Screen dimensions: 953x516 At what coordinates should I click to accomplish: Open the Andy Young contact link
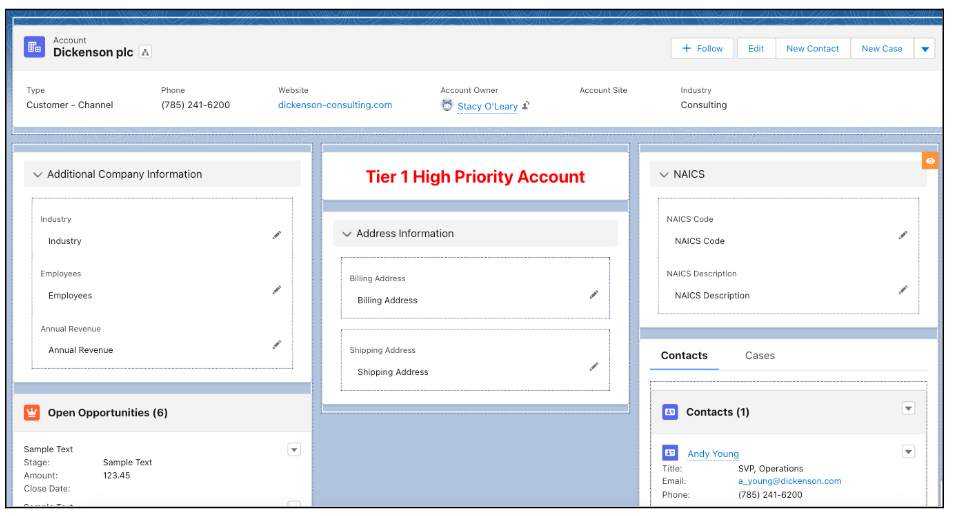(713, 453)
